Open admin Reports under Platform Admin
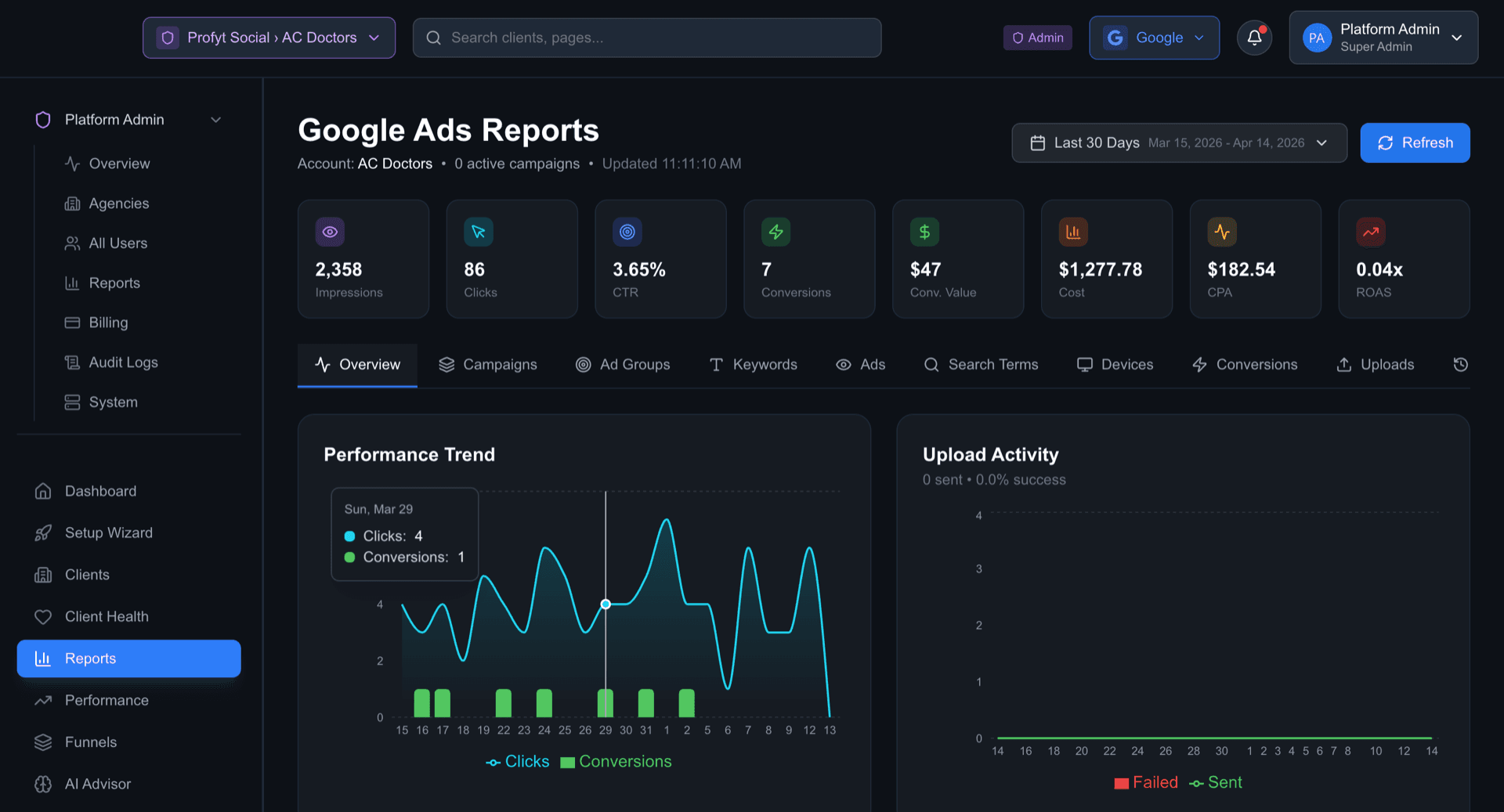 pyautogui.click(x=114, y=283)
